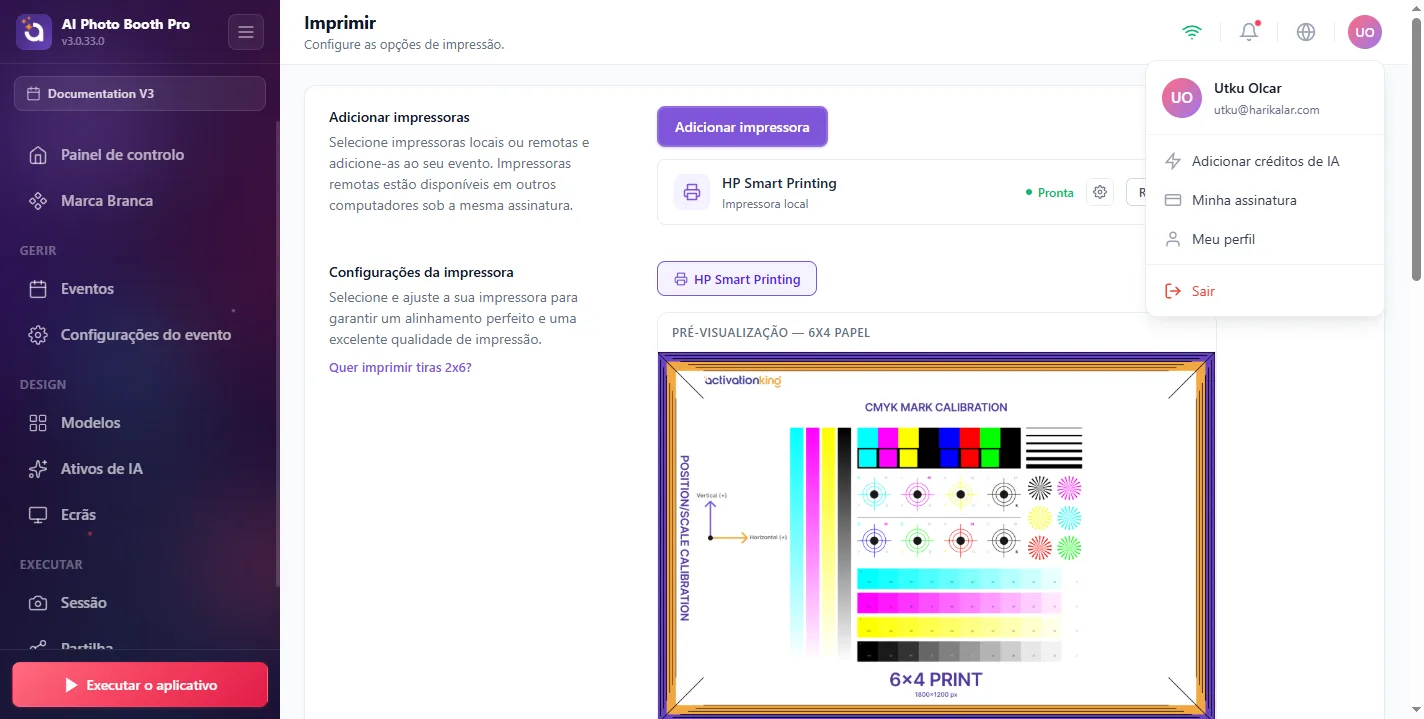This screenshot has height=719, width=1424.
Task: Click the Painel de controlo home icon
Action: click(38, 155)
